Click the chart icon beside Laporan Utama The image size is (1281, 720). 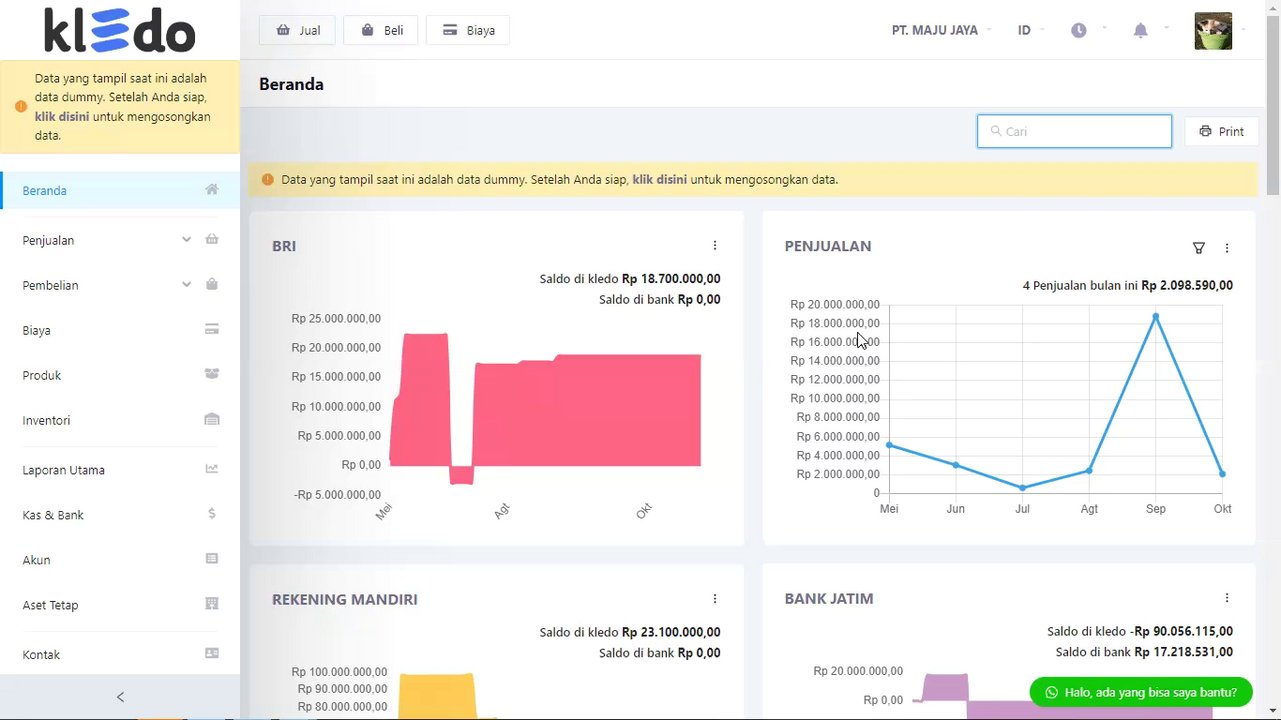pyautogui.click(x=212, y=468)
